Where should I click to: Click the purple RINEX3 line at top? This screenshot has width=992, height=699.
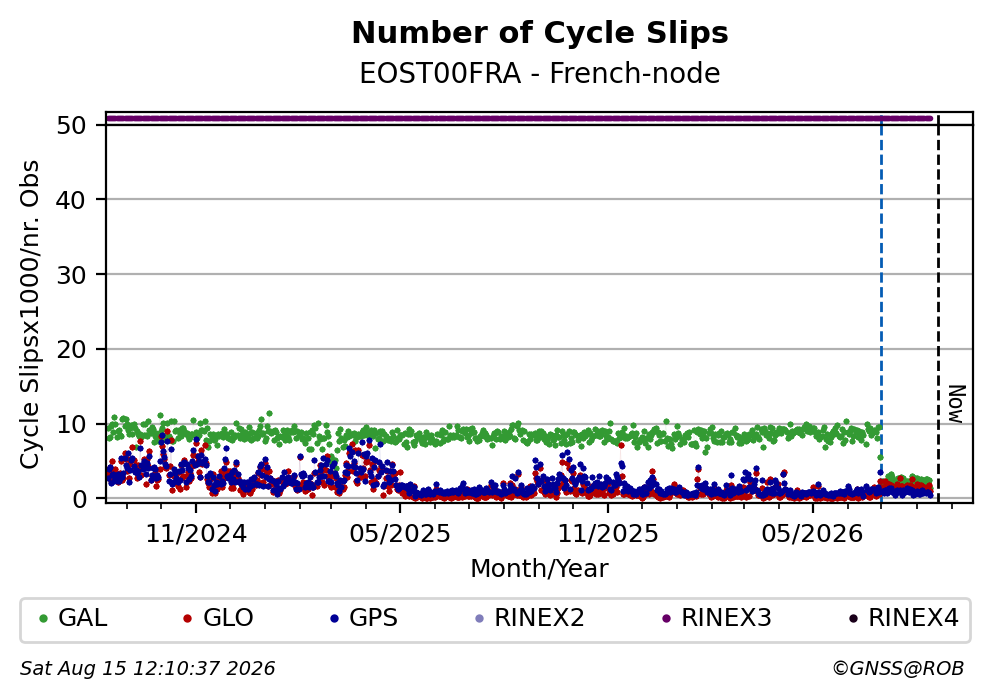tap(519, 118)
